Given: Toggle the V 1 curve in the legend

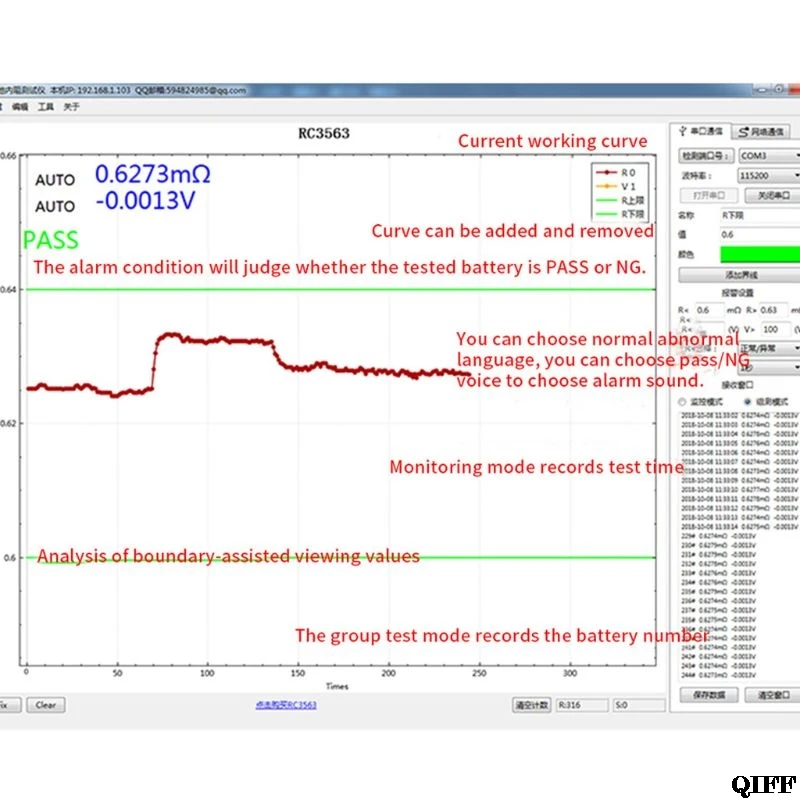Looking at the screenshot, I should 616,186.
